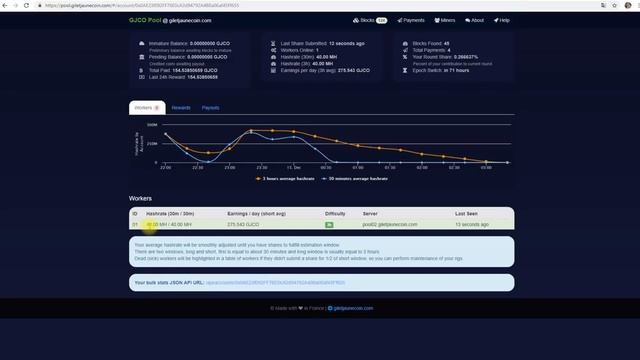Bookmark page with star icon
The image size is (640, 360).
tap(614, 5)
